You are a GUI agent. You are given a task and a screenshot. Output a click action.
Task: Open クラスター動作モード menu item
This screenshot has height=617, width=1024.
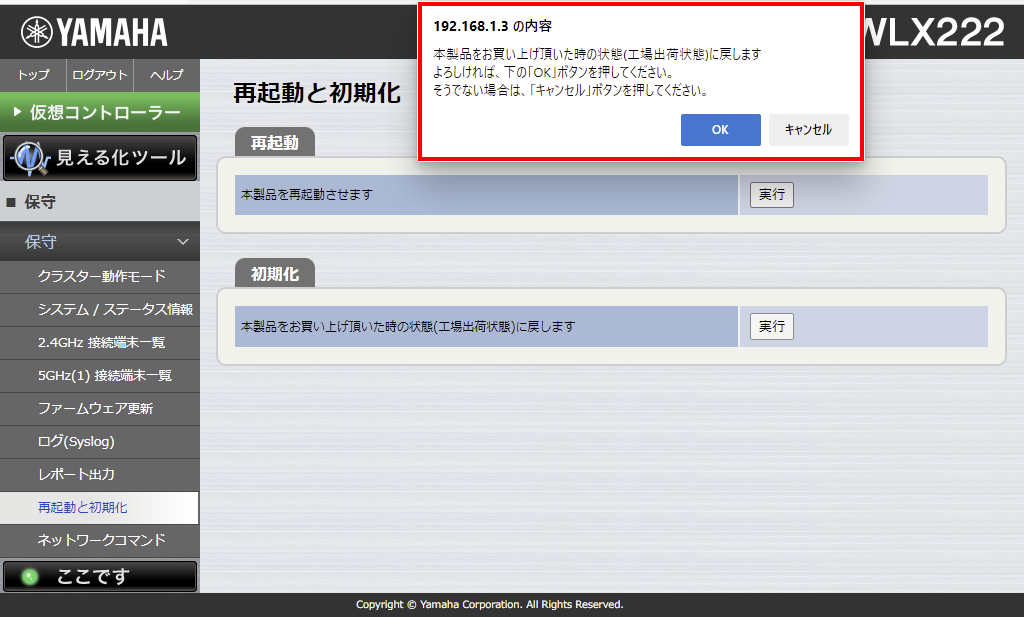(101, 276)
